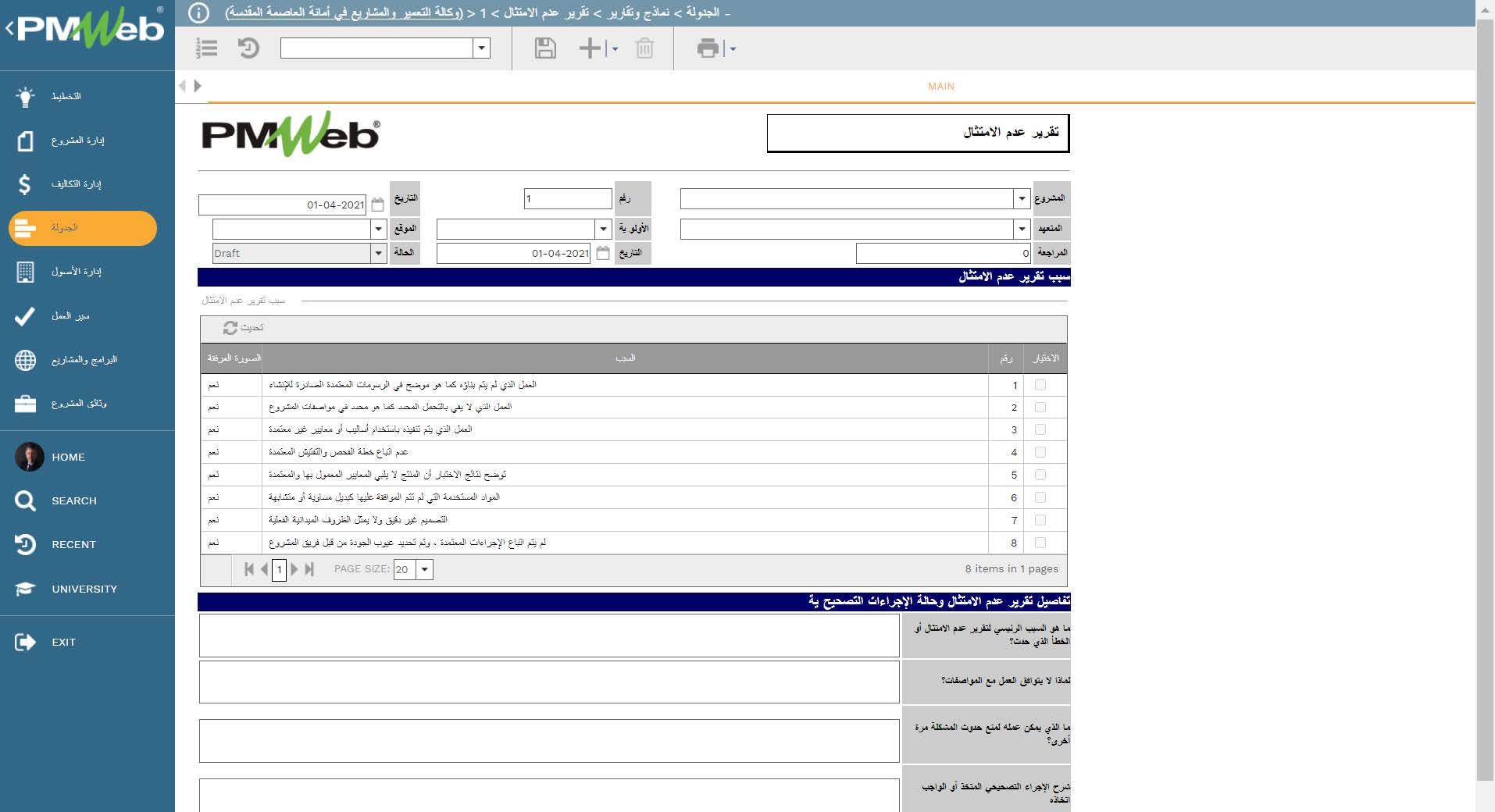Click the السبب column header
This screenshot has height=812, width=1495.
(625, 358)
